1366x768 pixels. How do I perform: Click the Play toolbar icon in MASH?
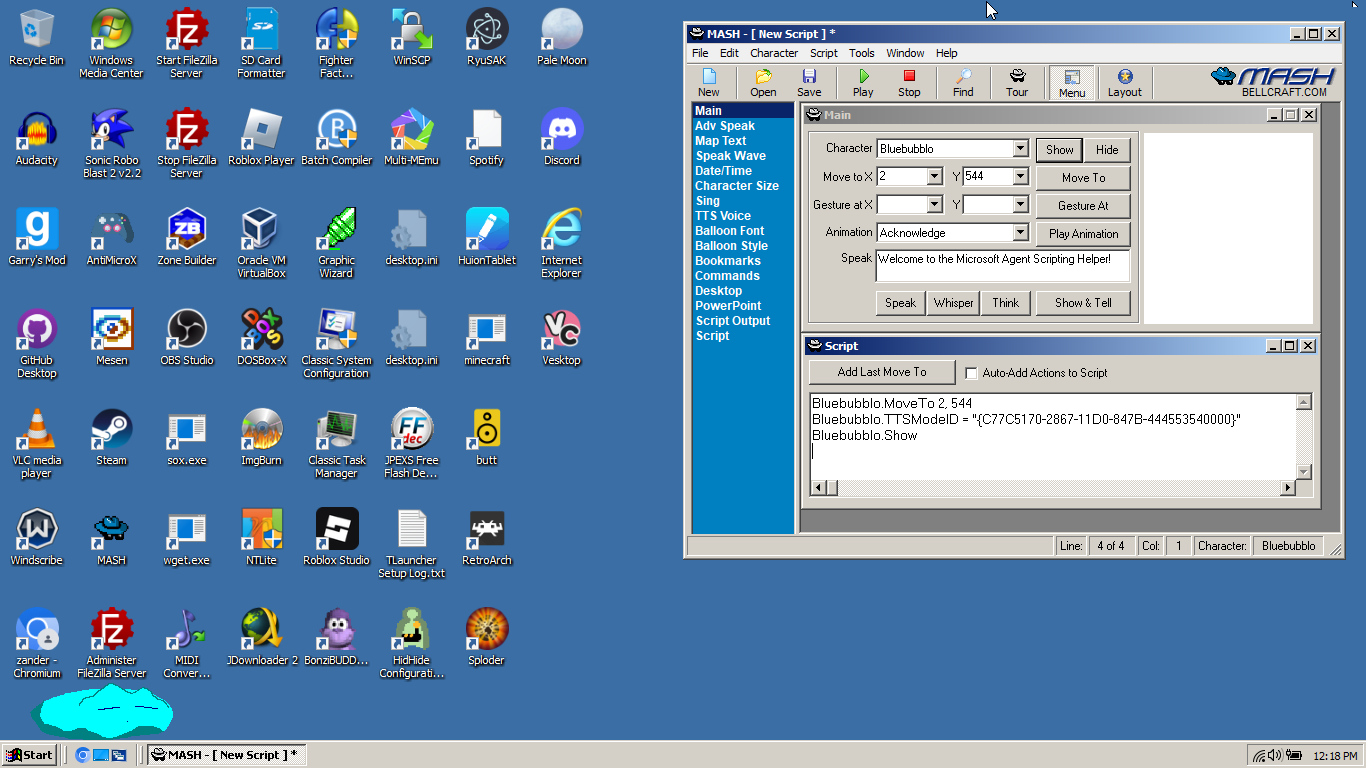pyautogui.click(x=862, y=82)
